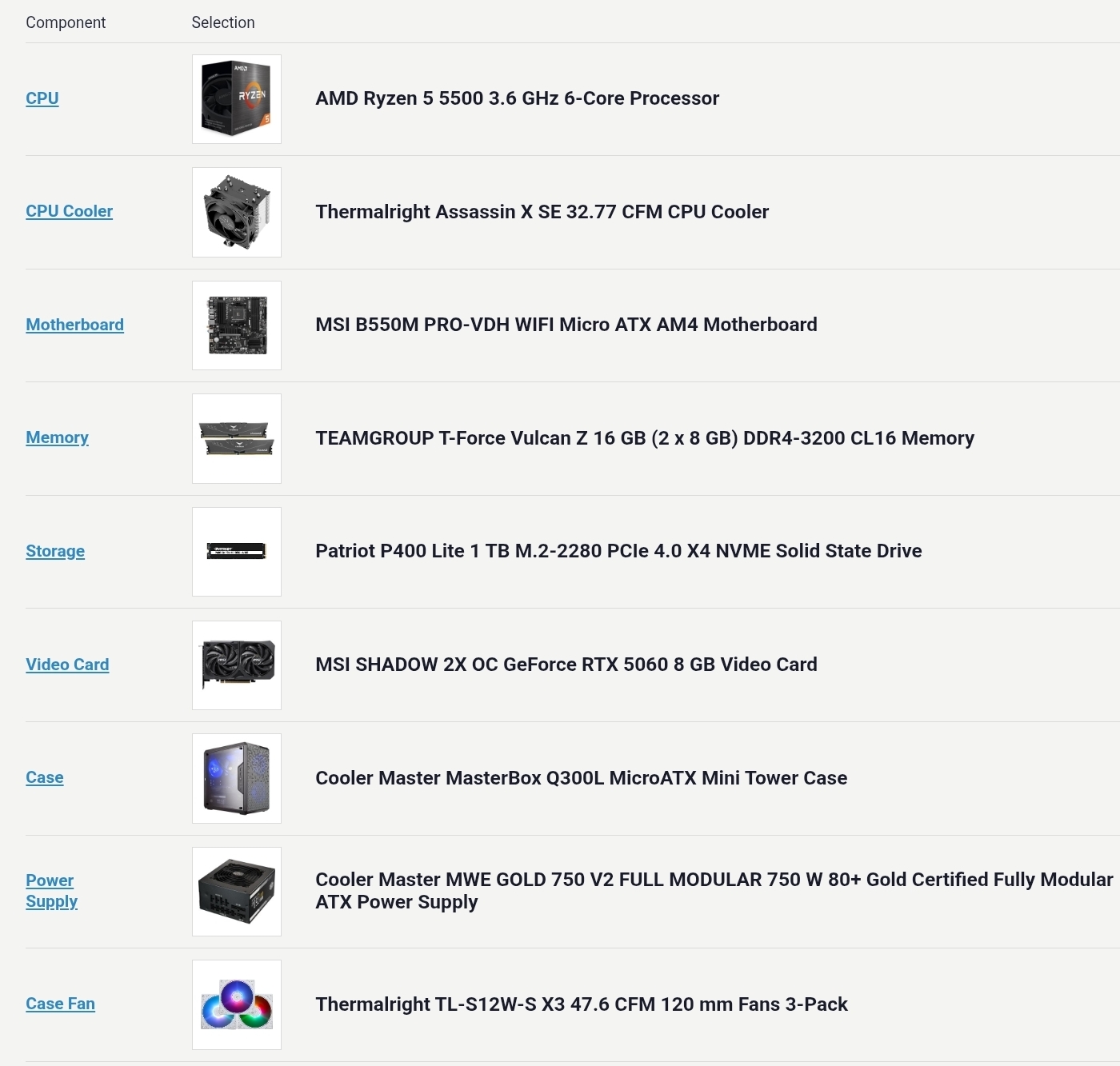The width and height of the screenshot is (1120, 1066).
Task: Click the MSI B550M motherboard thumbnail
Action: (237, 325)
